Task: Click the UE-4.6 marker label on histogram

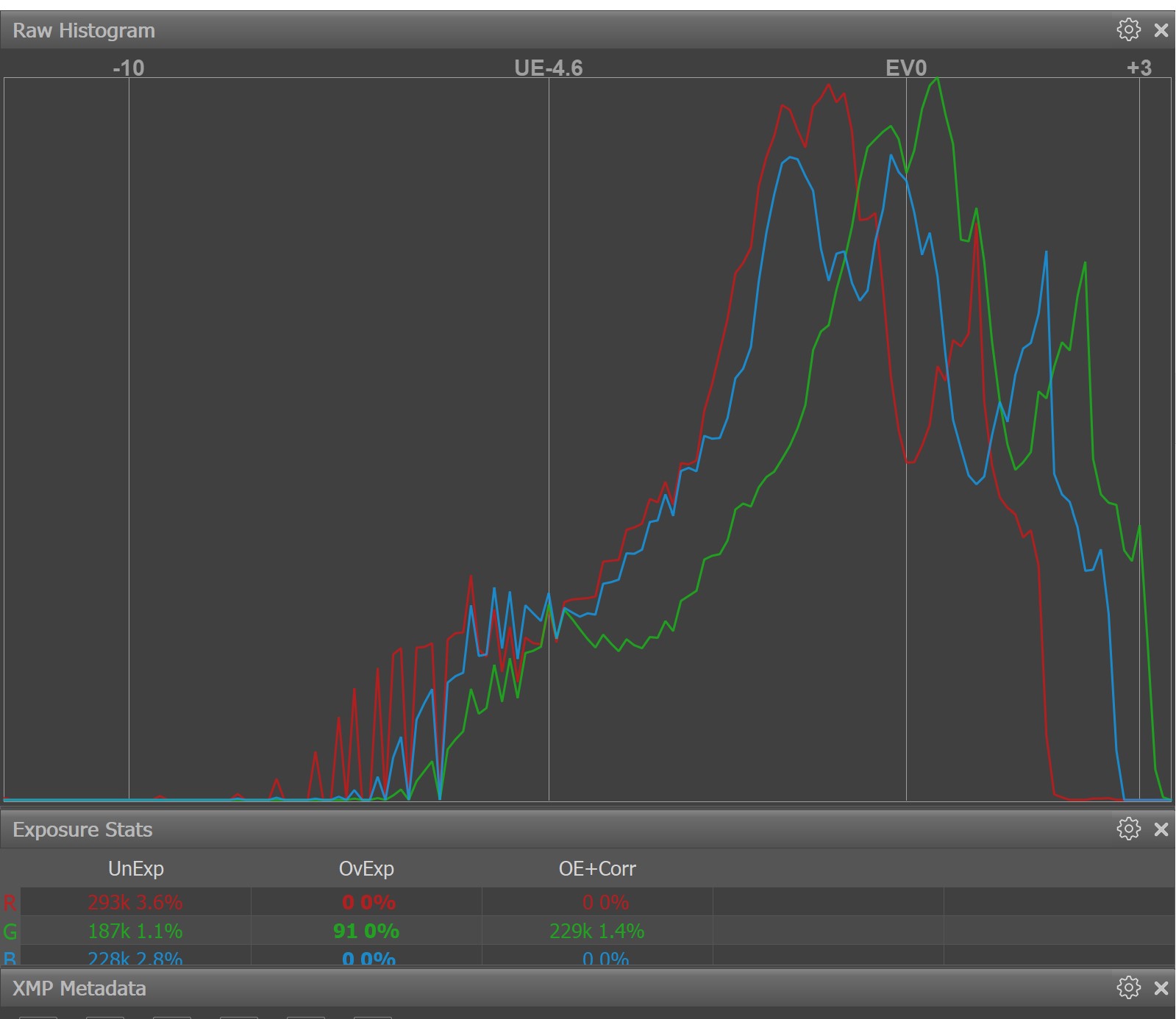Action: click(549, 68)
